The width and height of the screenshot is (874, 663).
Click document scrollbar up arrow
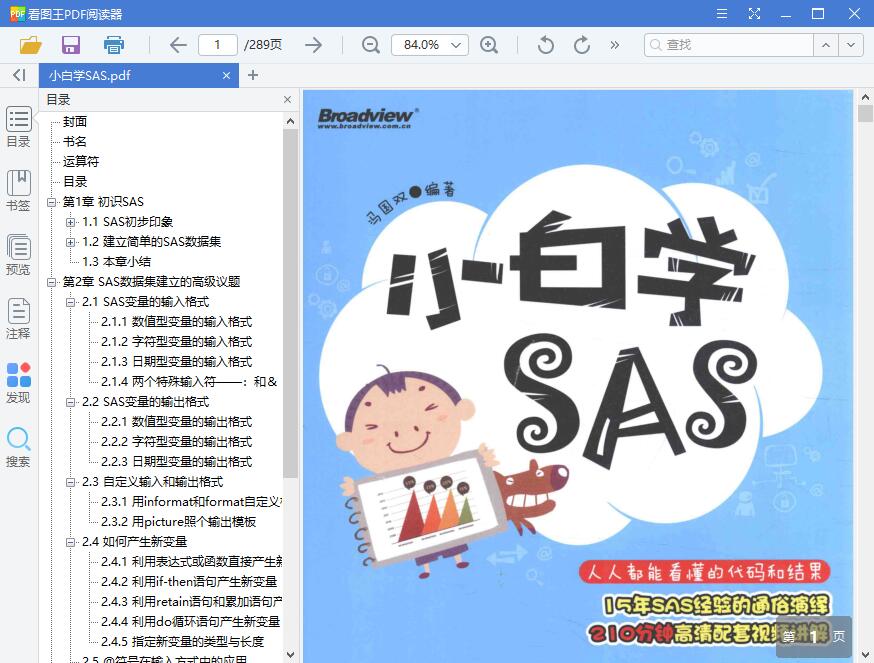point(865,97)
